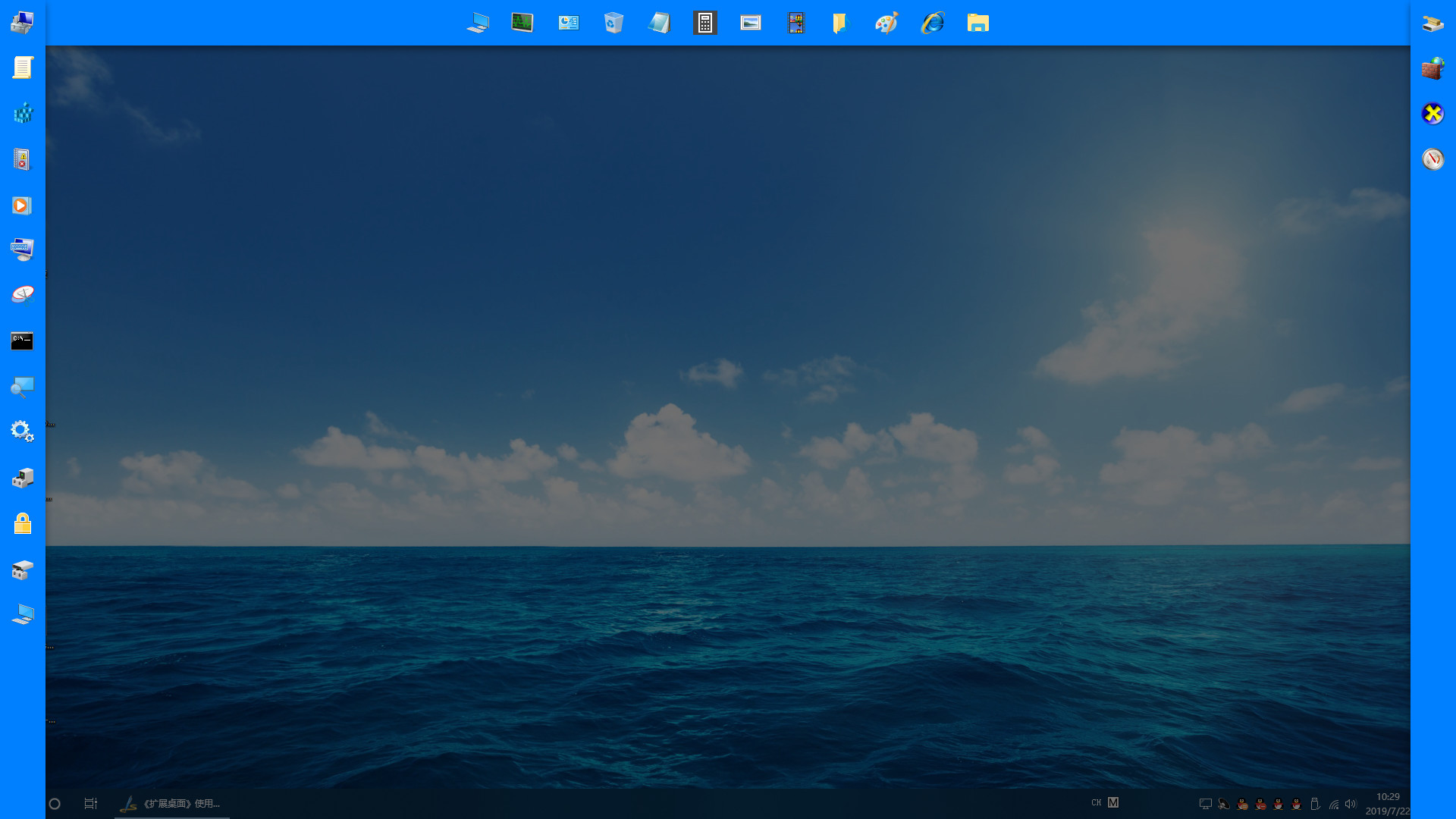
Task: Select the magnifier search icon on left sidebar
Action: [x=22, y=387]
